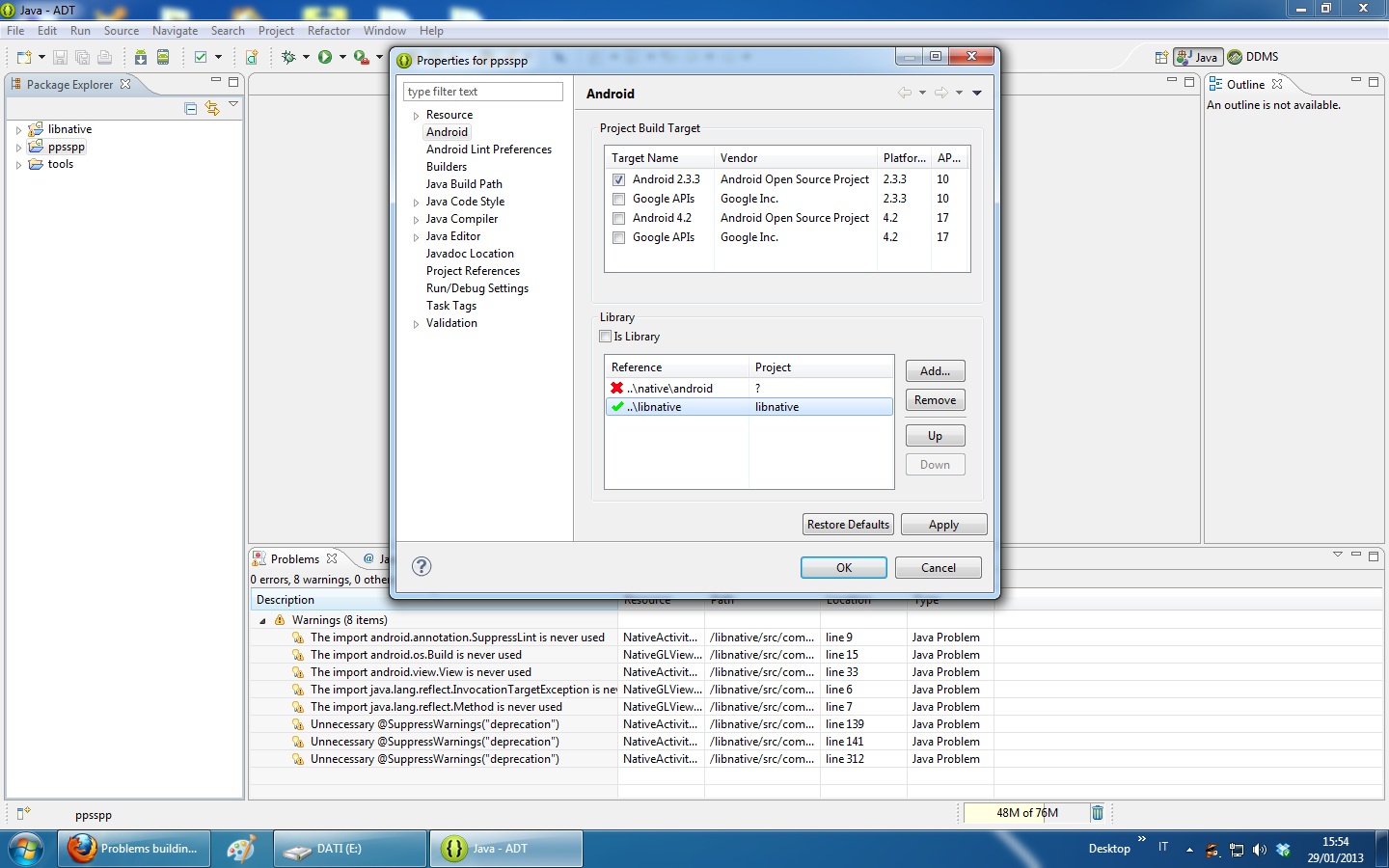The image size is (1389, 868).
Task: Enable the Is Library checkbox
Action: tap(606, 337)
